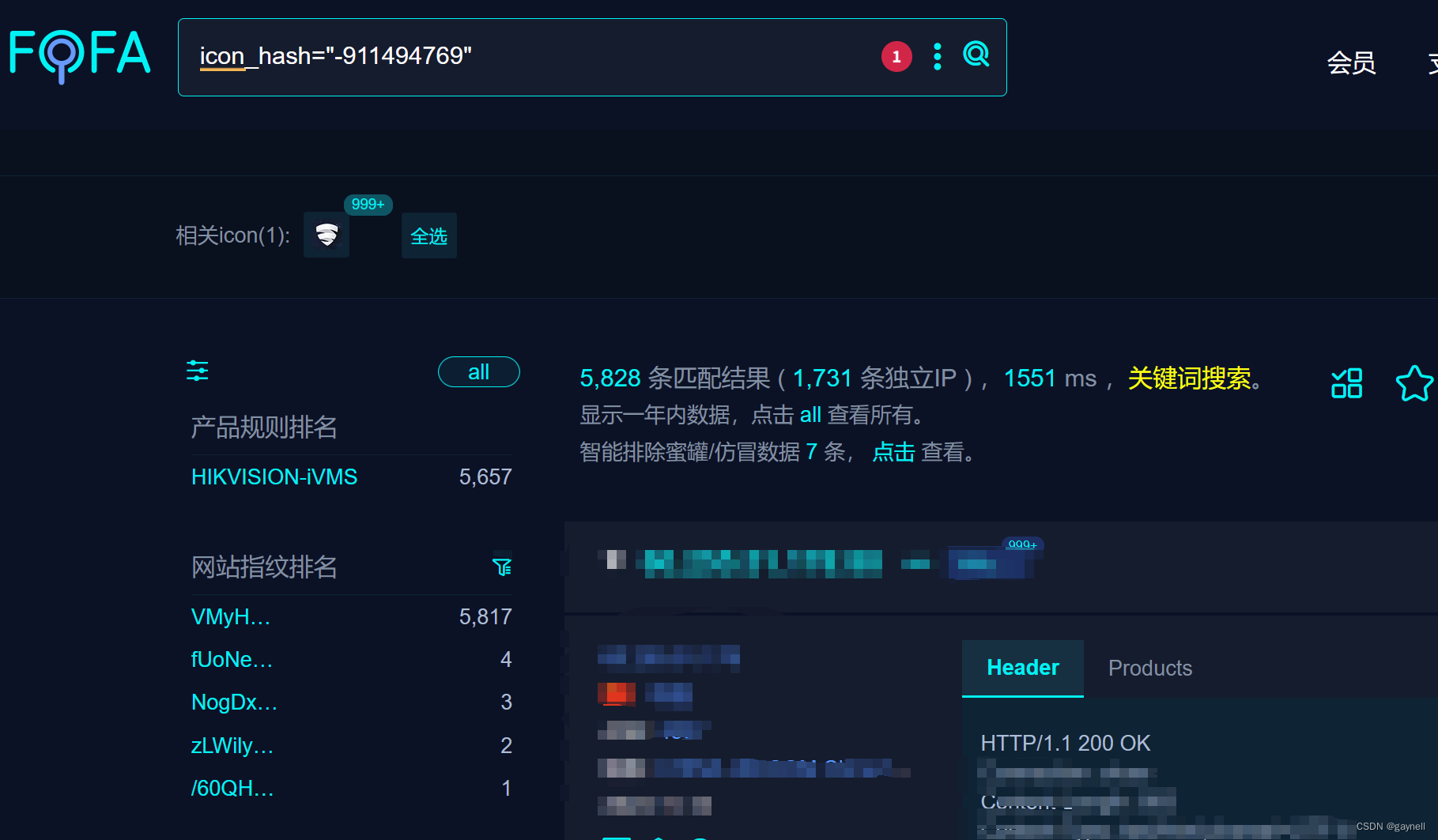The width and height of the screenshot is (1438, 840).
Task: Select the related Hikvision icon thumbnail
Action: coord(326,235)
